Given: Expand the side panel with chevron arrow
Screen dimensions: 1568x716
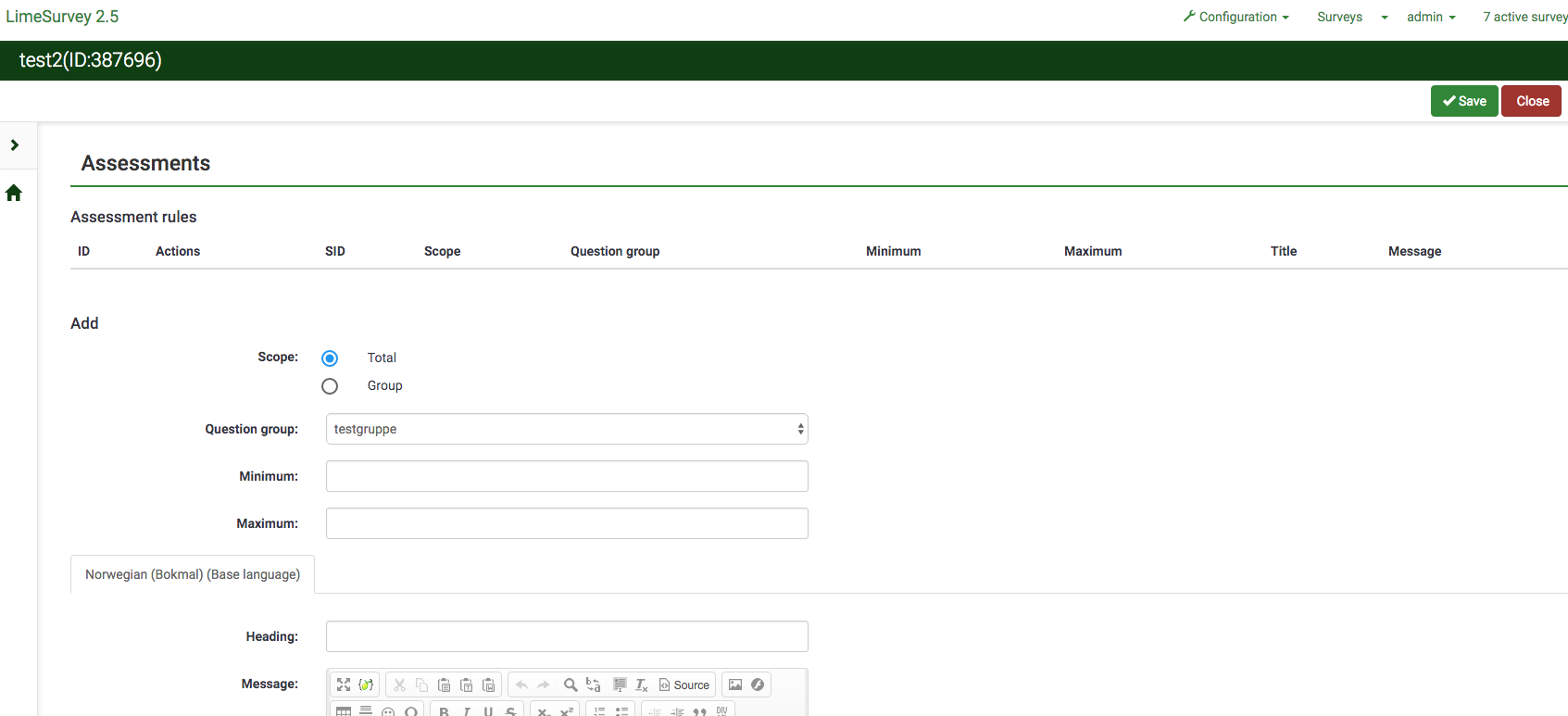Looking at the screenshot, I should tap(15, 144).
